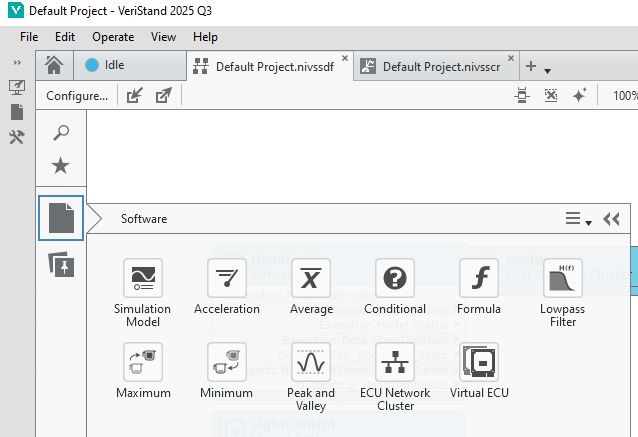Screen dimensions: 638x437
Task: Select the Peak and Valley icon
Action: pyautogui.click(x=310, y=362)
